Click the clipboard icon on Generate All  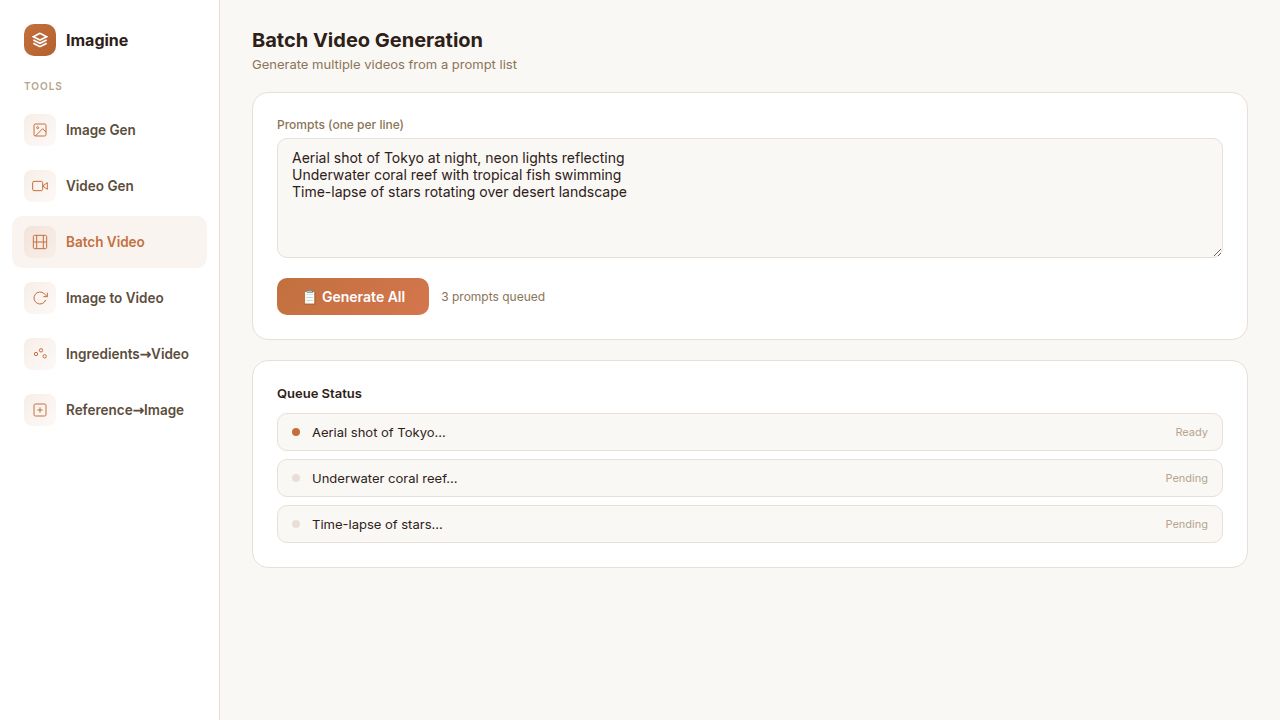coord(309,296)
